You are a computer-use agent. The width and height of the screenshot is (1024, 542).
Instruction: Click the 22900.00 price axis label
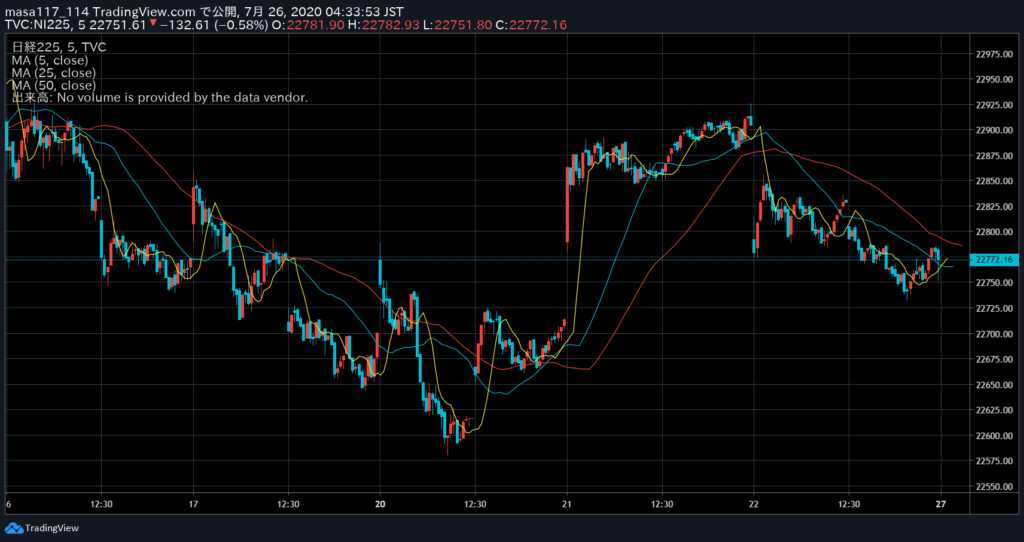994,131
